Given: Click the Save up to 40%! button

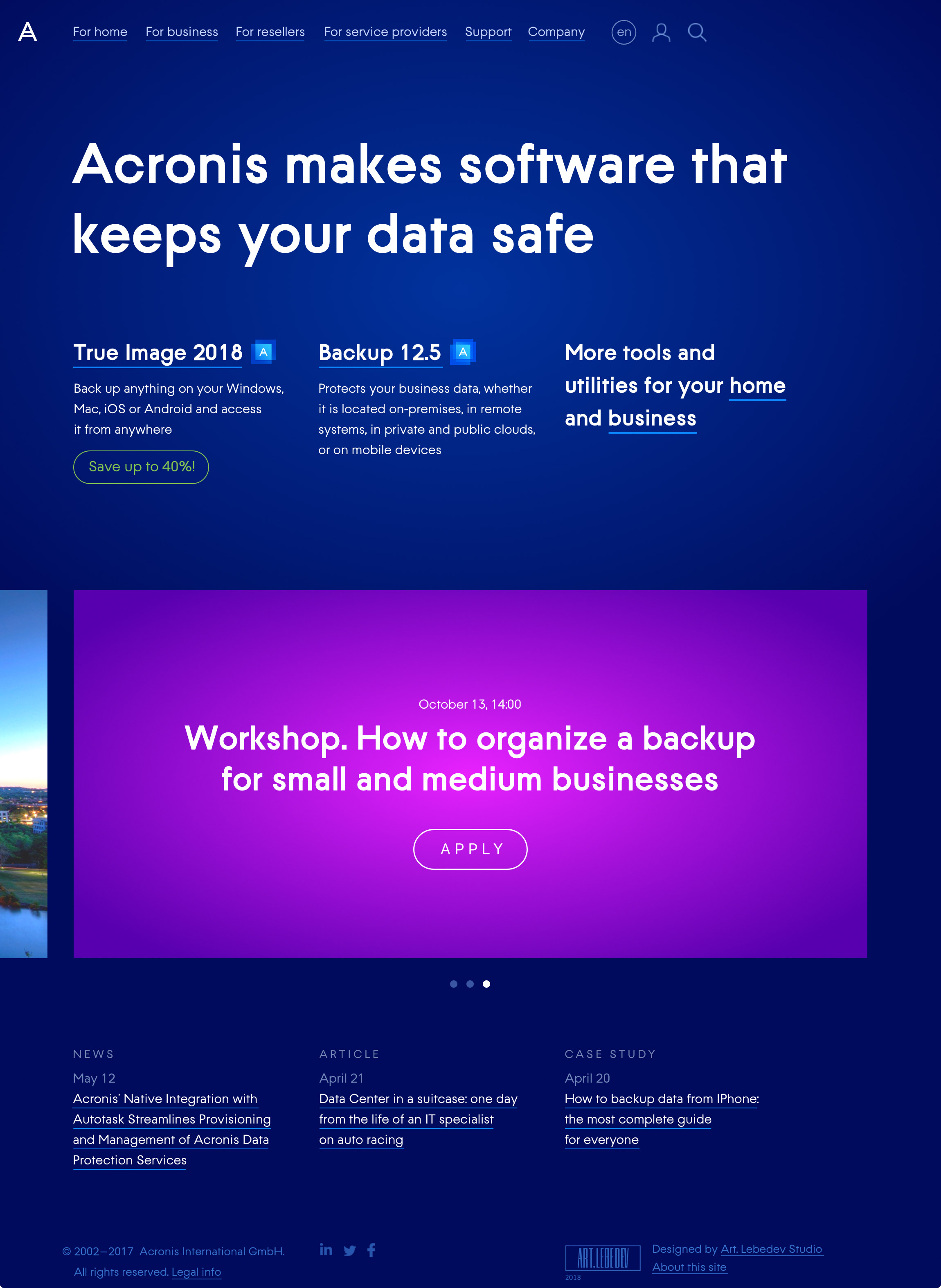Looking at the screenshot, I should tap(141, 467).
